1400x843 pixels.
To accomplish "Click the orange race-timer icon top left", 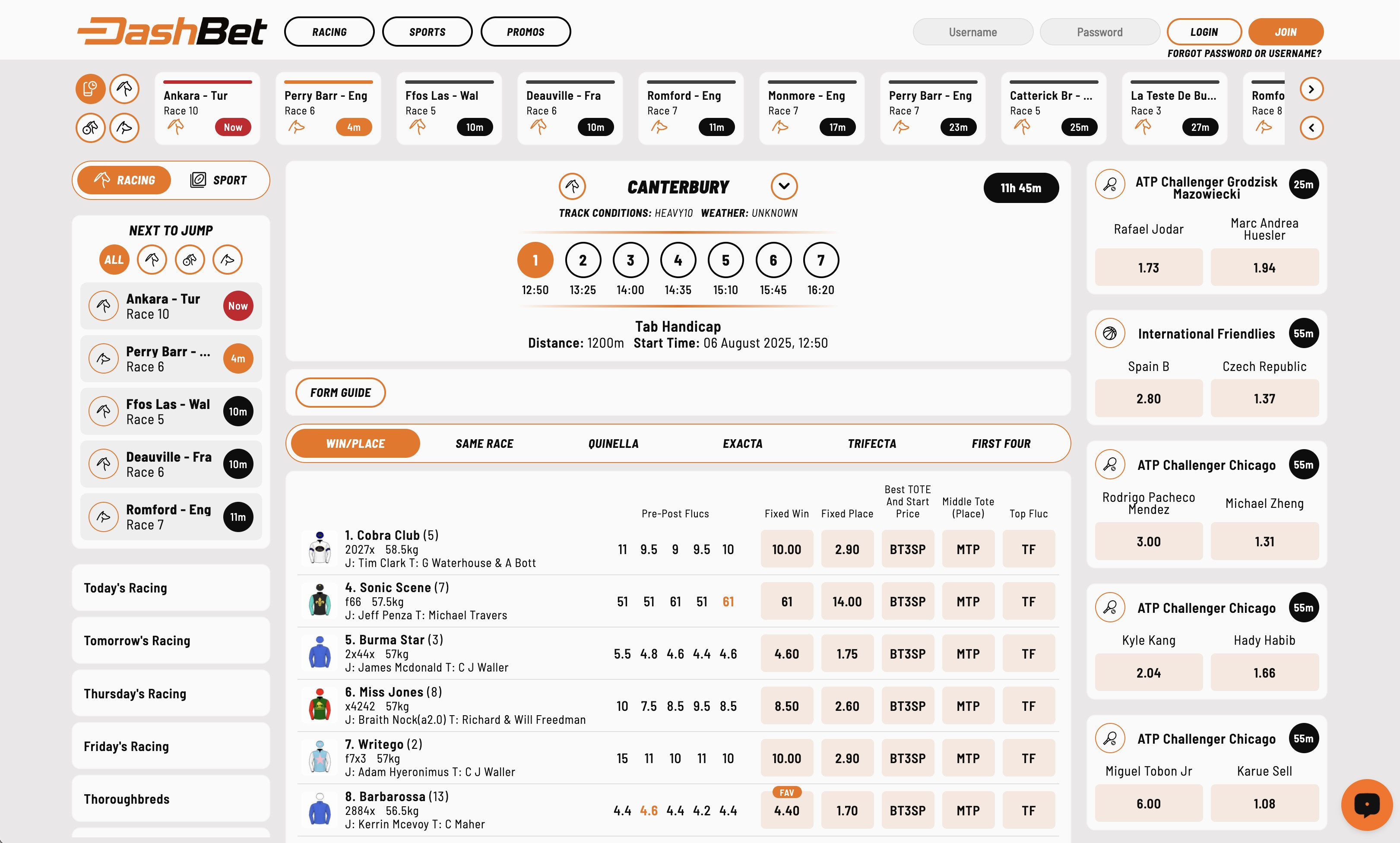I will pos(90,89).
